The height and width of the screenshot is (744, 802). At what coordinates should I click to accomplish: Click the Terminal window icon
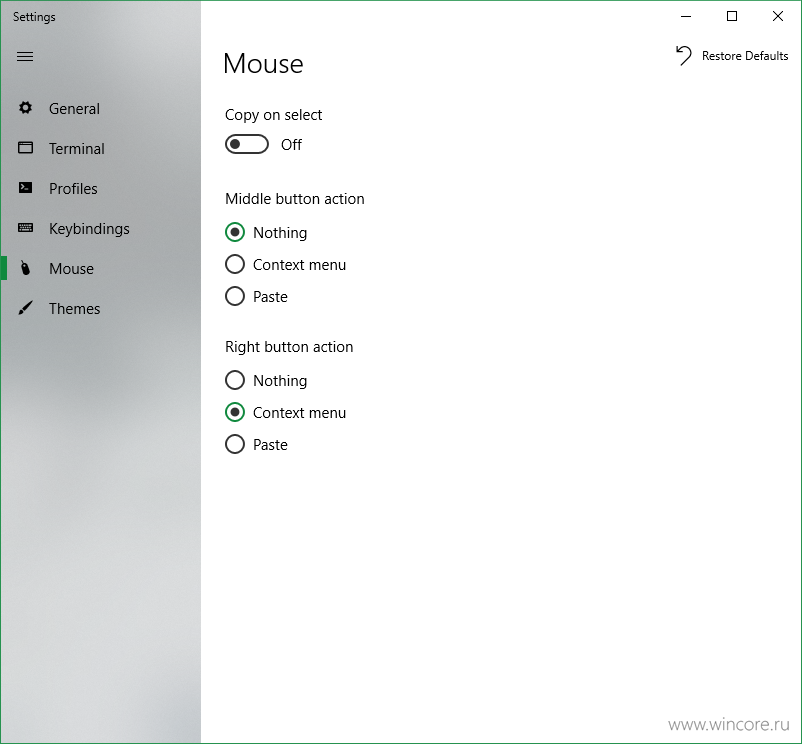tap(25, 148)
